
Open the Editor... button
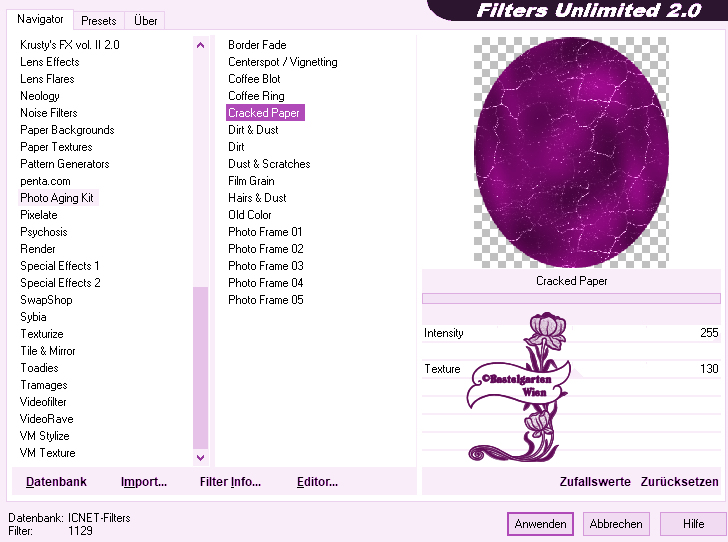coord(317,482)
